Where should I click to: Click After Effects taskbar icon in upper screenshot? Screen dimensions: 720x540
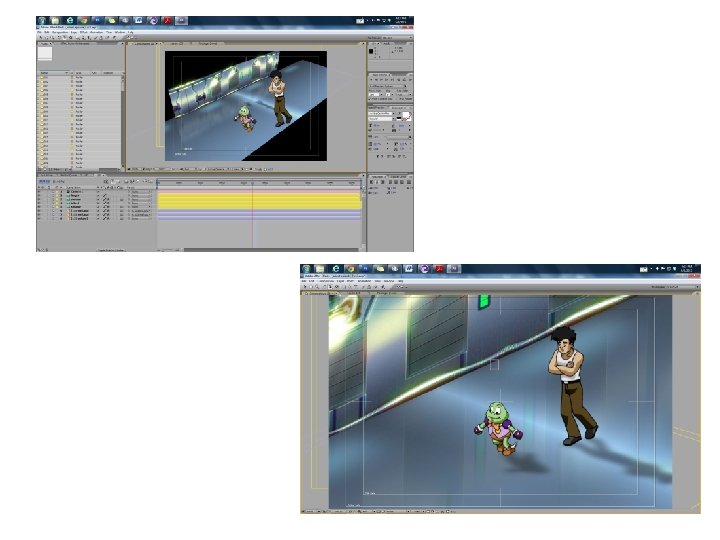point(181,20)
